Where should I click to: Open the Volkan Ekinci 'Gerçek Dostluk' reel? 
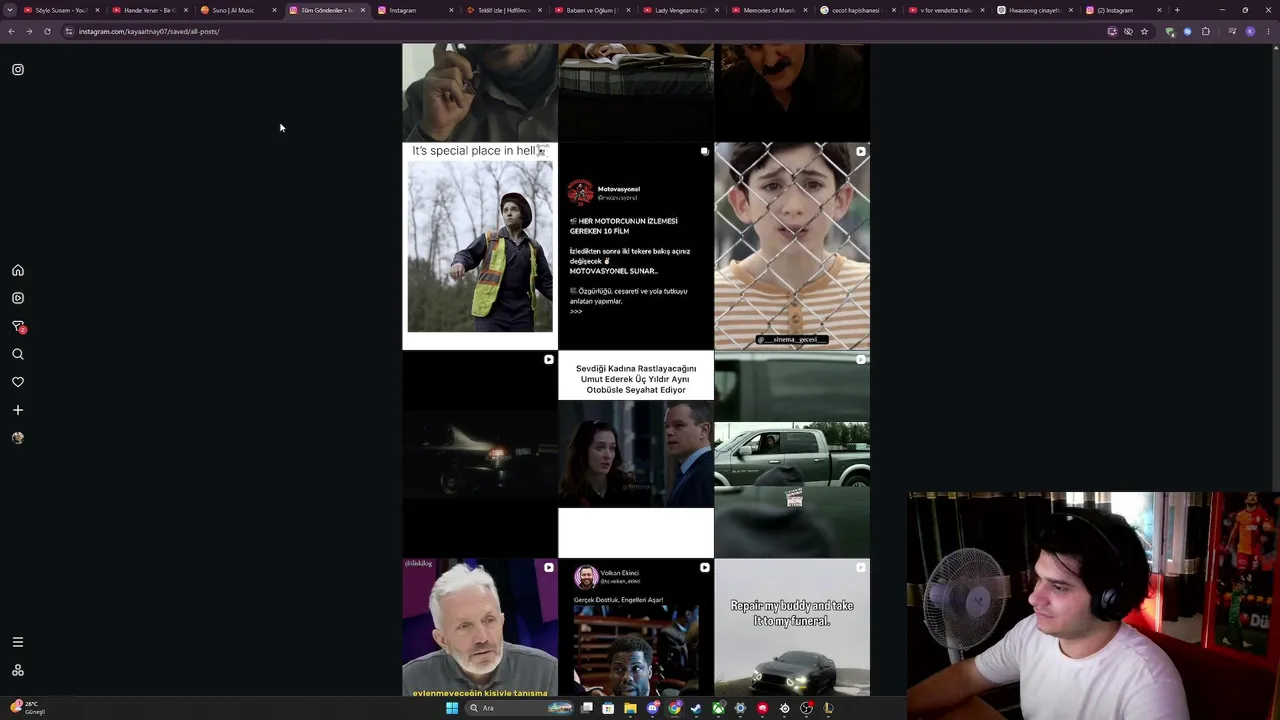(x=636, y=627)
